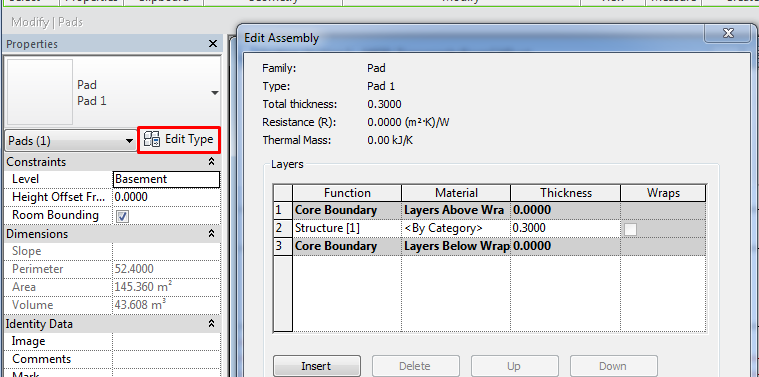Click the Level field showing Basement
Viewport: 759px width, 377px height.
(x=167, y=179)
